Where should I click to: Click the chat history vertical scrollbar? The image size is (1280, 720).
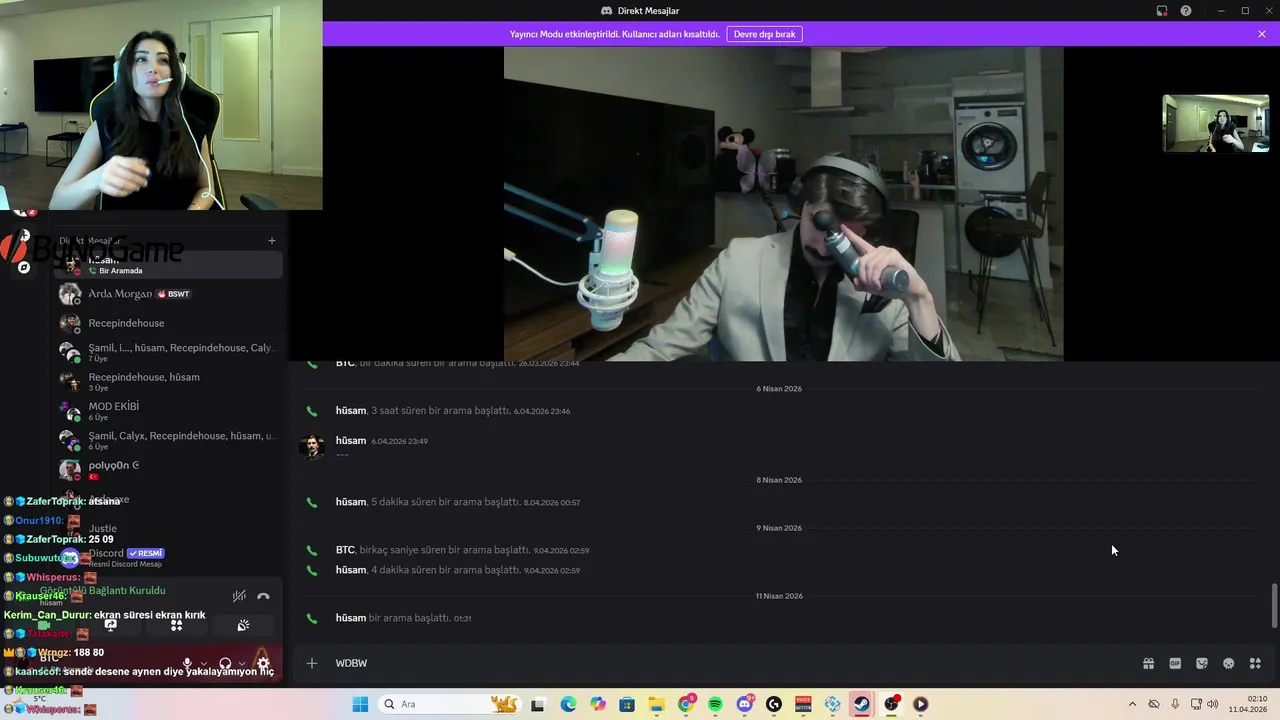tap(1274, 606)
